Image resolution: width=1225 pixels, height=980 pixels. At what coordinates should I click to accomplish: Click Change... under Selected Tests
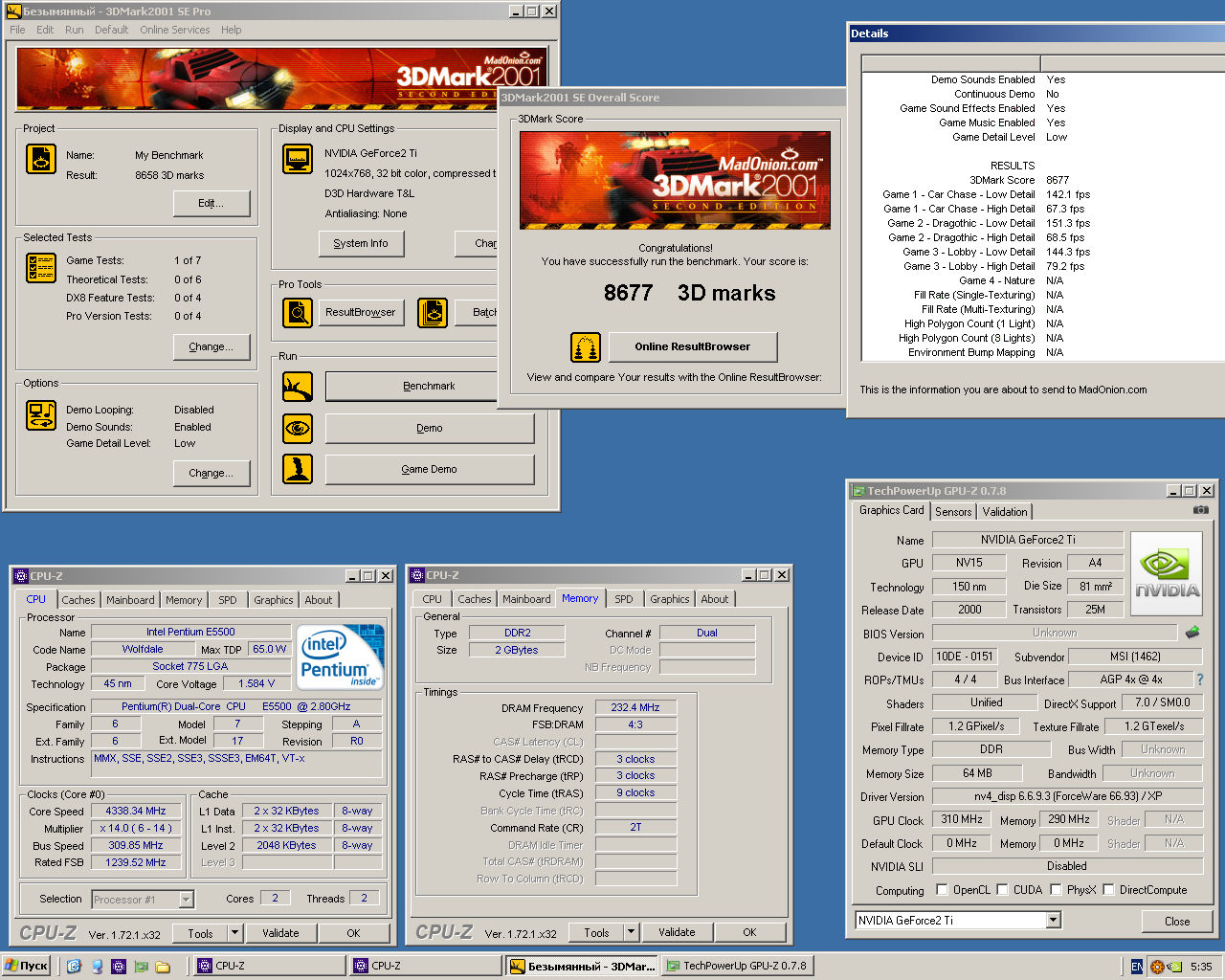coord(212,346)
